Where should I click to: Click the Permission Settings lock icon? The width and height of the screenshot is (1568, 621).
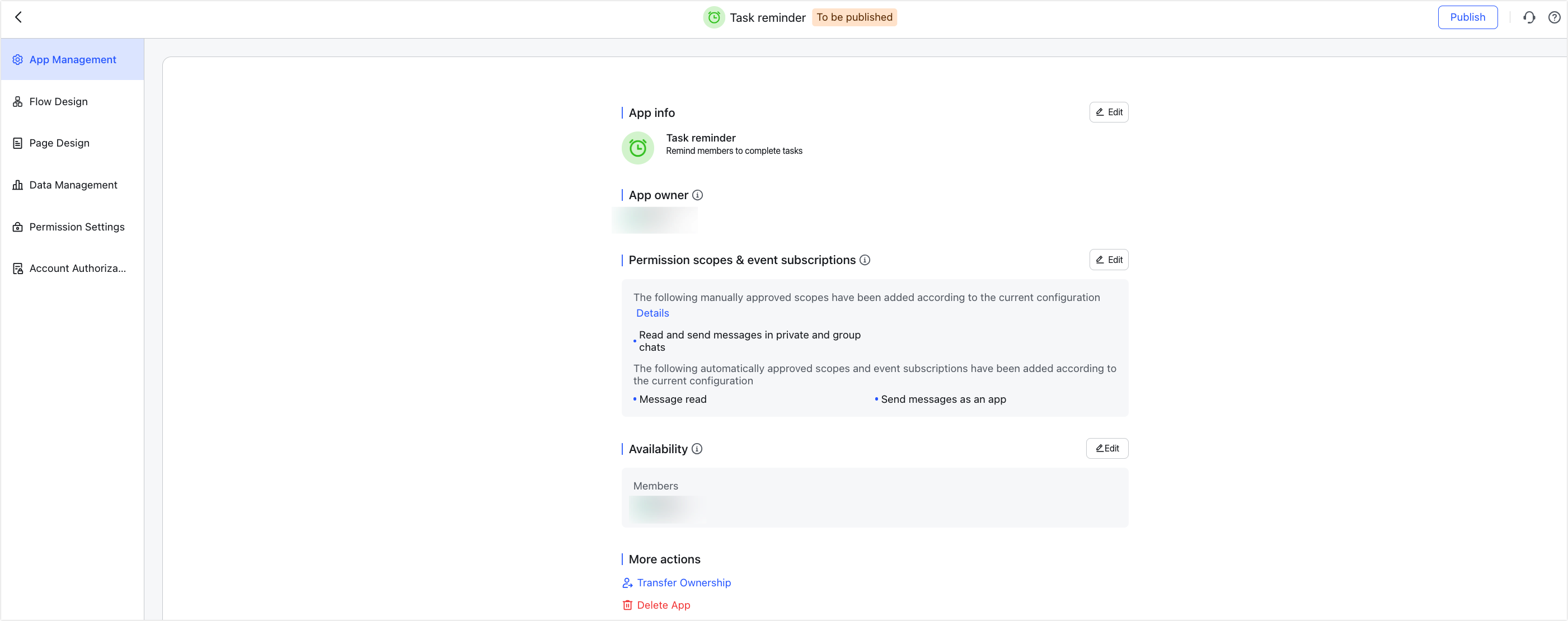point(18,227)
